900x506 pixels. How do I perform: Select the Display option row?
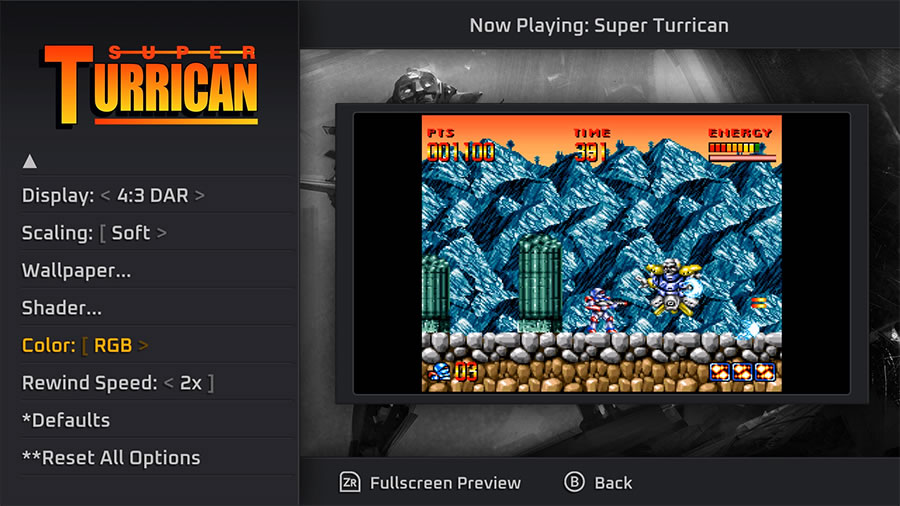(156, 196)
